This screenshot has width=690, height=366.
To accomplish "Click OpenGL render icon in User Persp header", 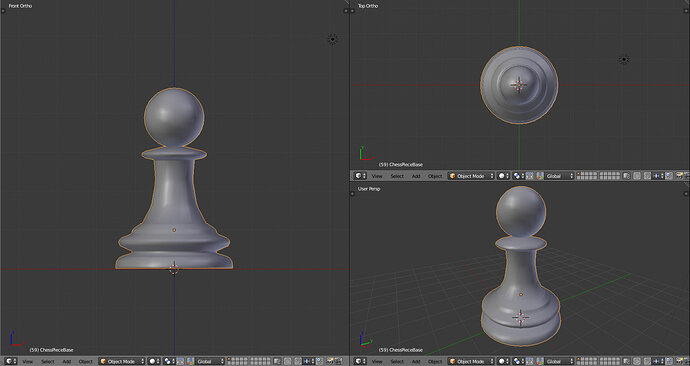I will tap(680, 361).
